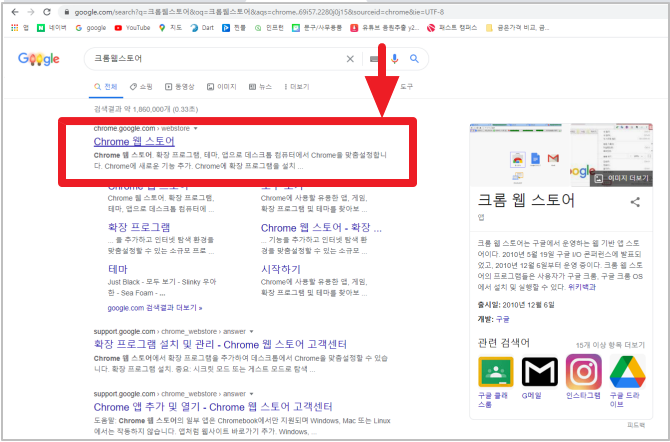Switch to the 이미지 tab
Viewport: 670px width, 442px height.
pos(221,87)
